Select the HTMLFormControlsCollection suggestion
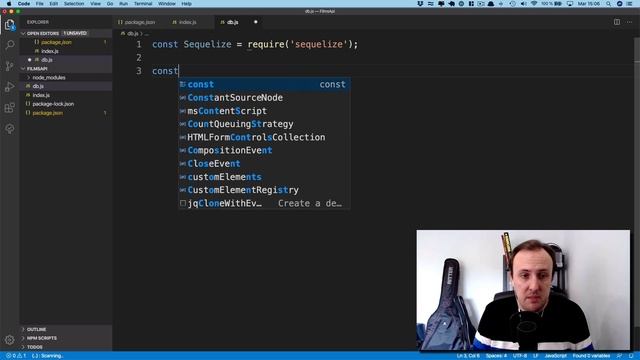The image size is (640, 360). pyautogui.click(x=264, y=137)
